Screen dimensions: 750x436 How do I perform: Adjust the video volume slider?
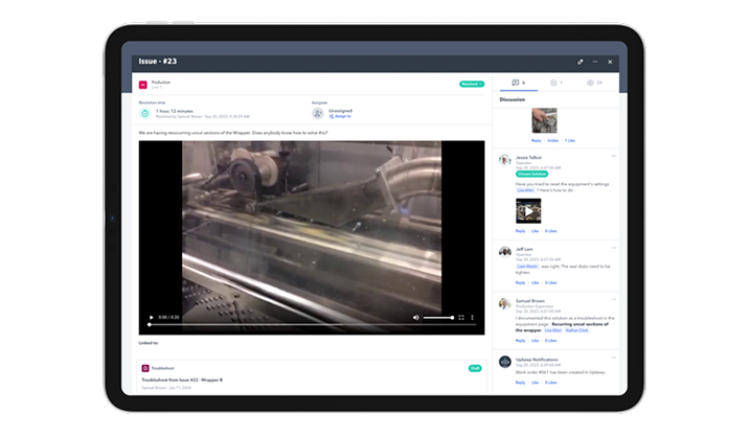point(439,317)
